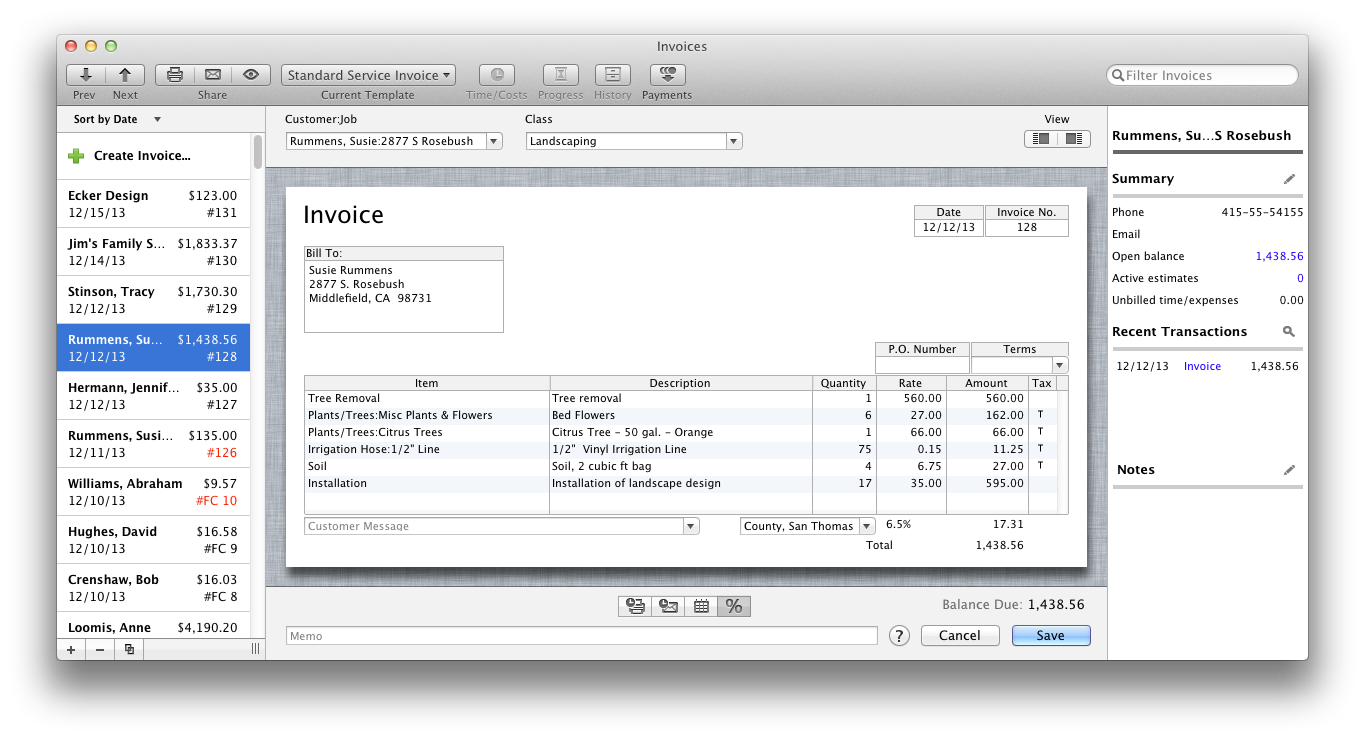This screenshot has height=739, width=1365.
Task: Open the Time/Costs clock icon
Action: point(497,75)
